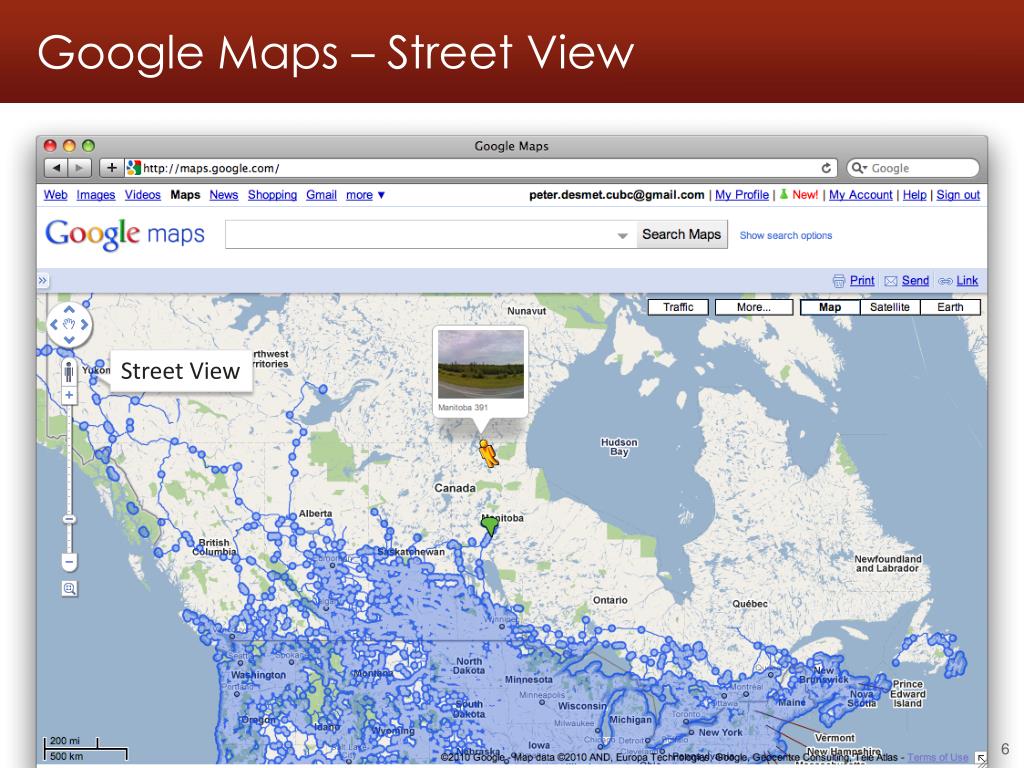This screenshot has height=768, width=1024.
Task: Click the orange pegman on the map
Action: click(488, 453)
